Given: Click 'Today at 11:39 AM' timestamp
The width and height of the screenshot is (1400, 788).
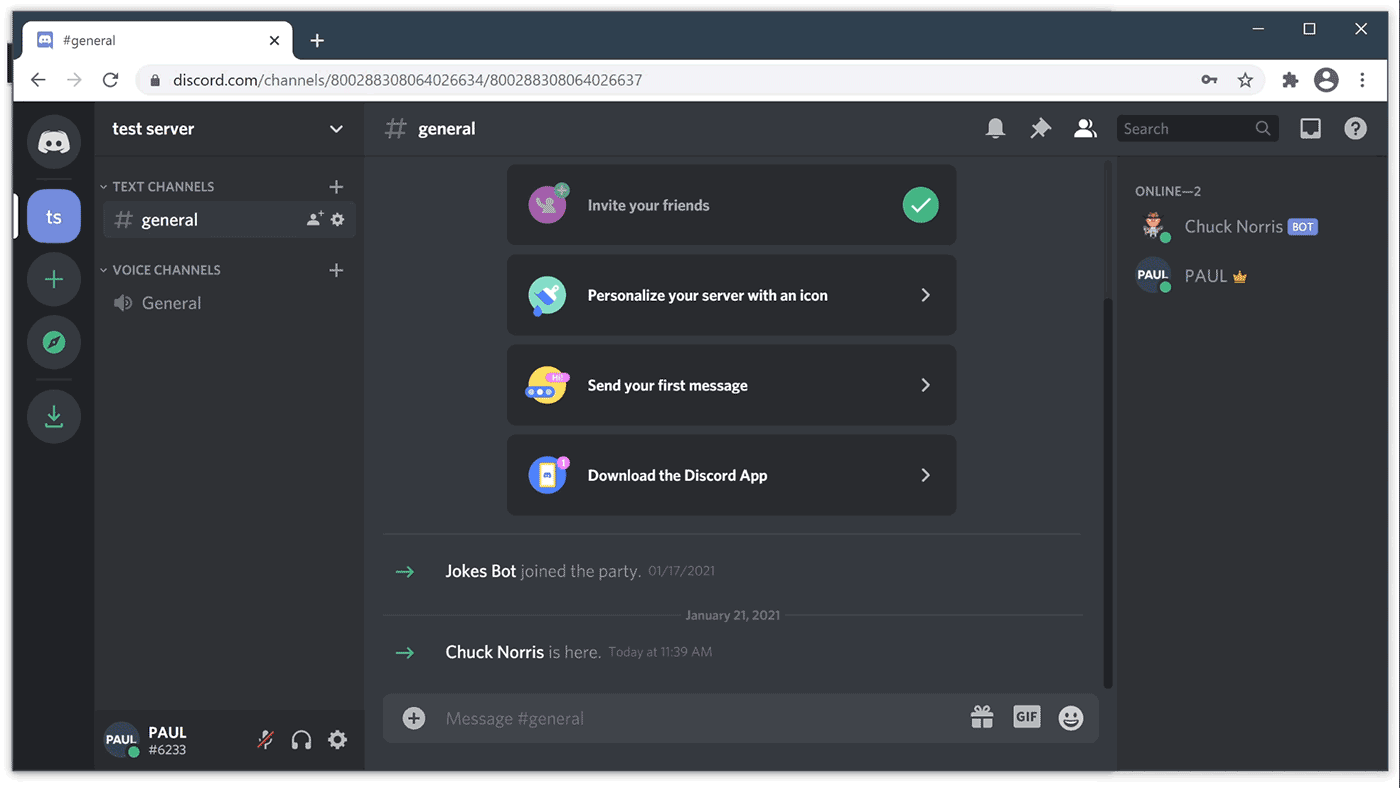Looking at the screenshot, I should pyautogui.click(x=660, y=652).
